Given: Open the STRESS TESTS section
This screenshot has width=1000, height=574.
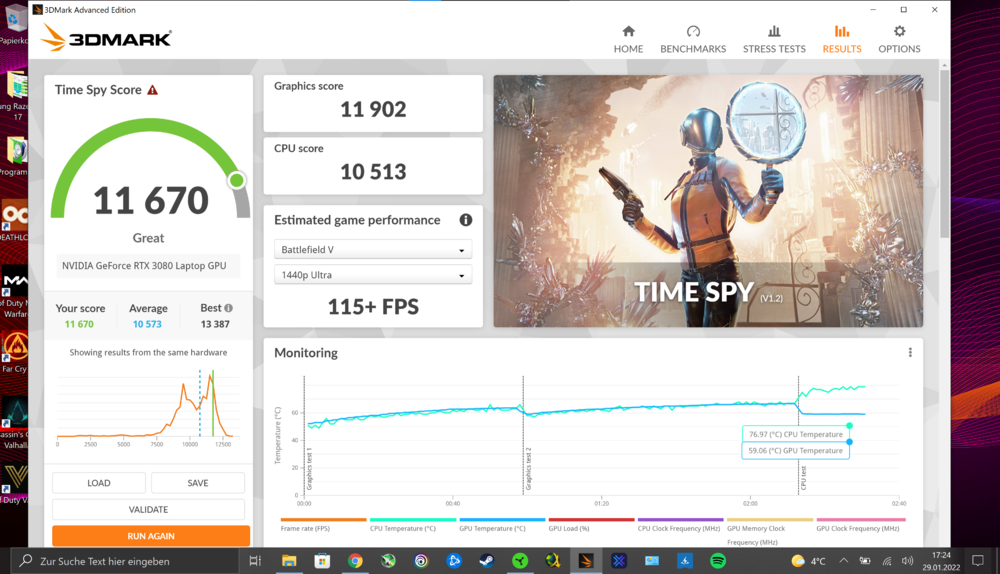Looking at the screenshot, I should tap(774, 39).
